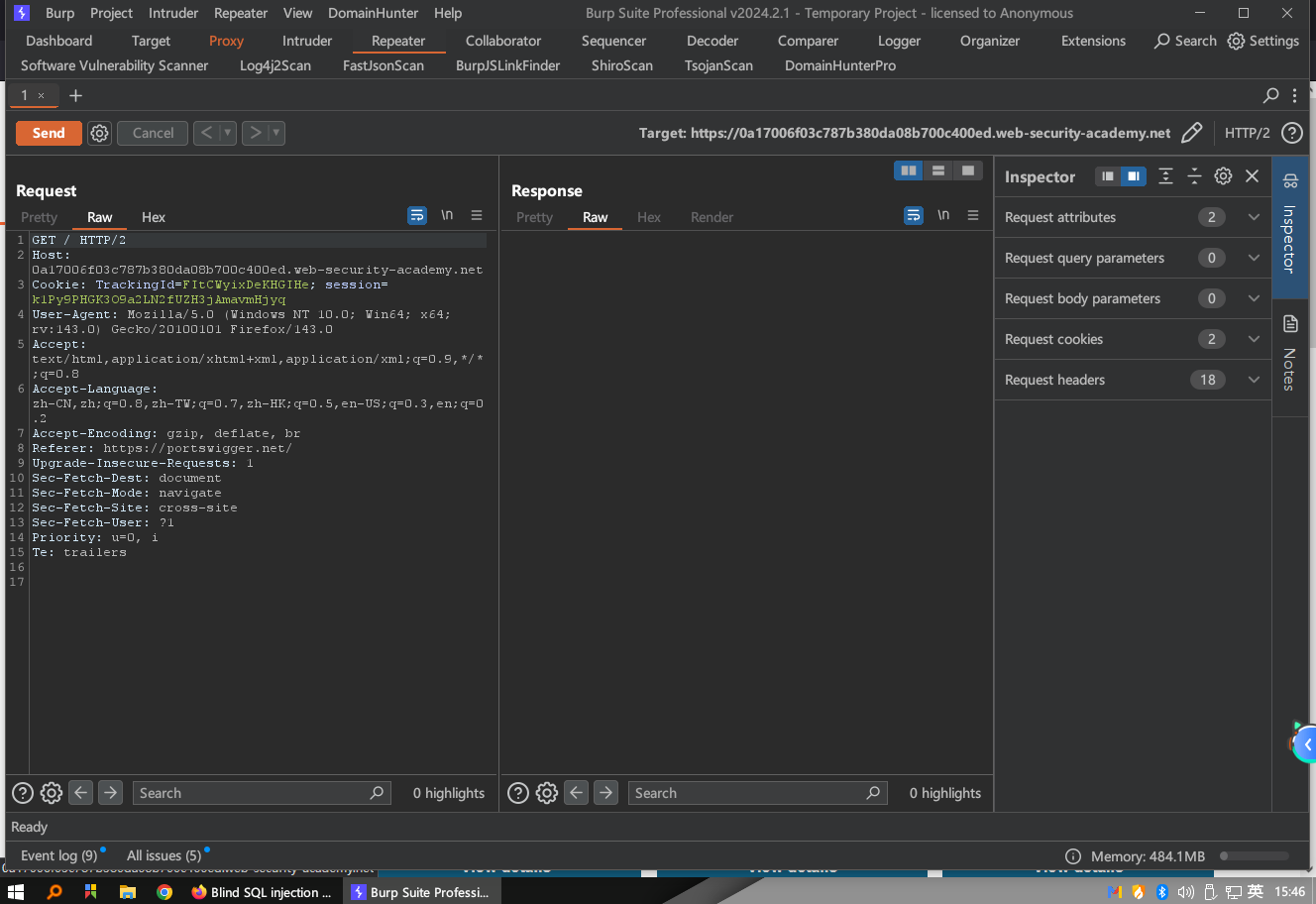1316x904 pixels.
Task: Open response search settings gear
Action: click(x=547, y=793)
